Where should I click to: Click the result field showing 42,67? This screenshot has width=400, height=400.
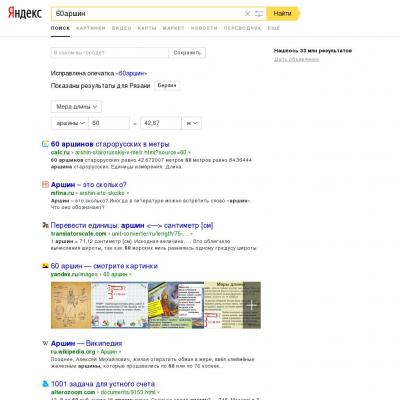pyautogui.click(x=160, y=123)
